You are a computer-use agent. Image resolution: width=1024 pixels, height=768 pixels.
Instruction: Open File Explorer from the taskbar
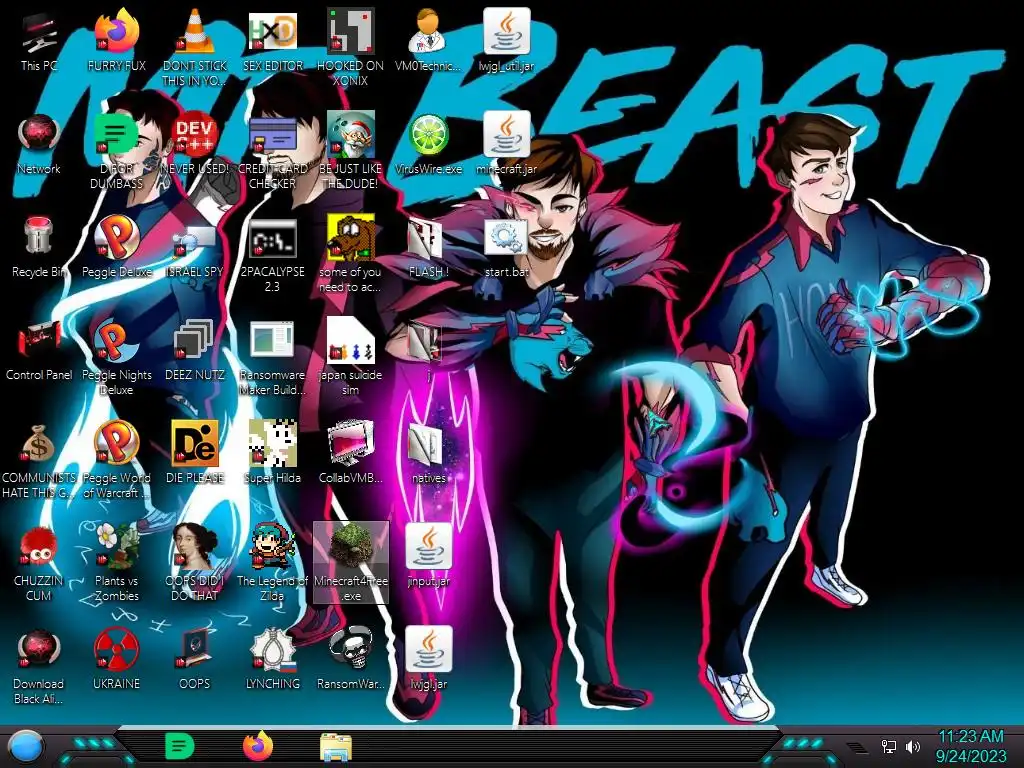(336, 746)
